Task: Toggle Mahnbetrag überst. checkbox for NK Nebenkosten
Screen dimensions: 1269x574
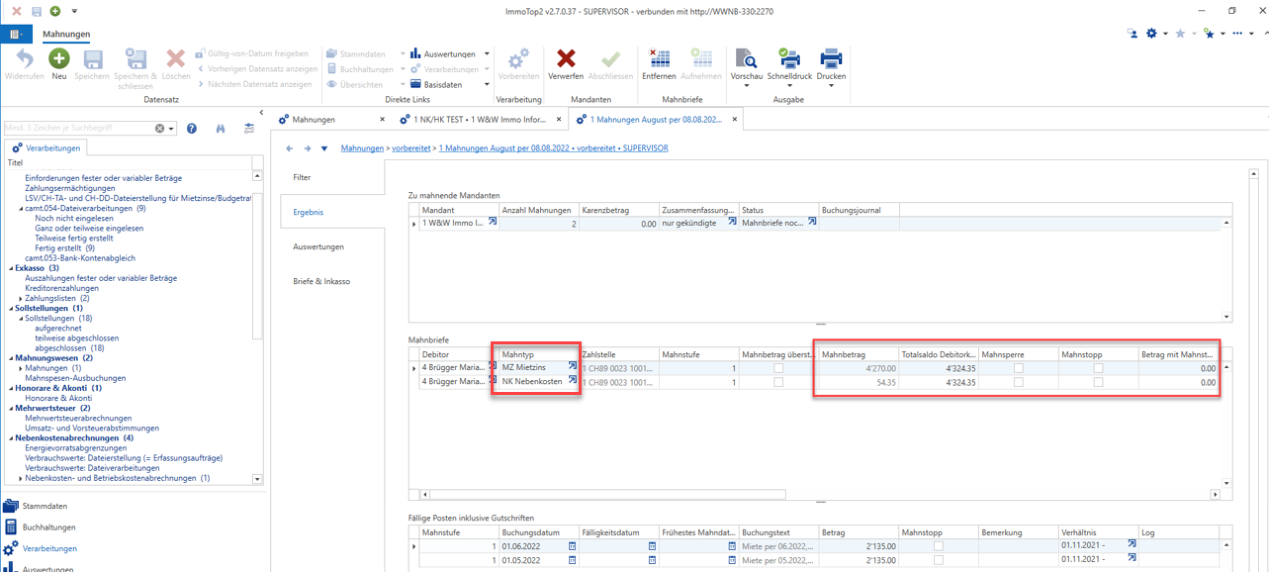Action: click(778, 382)
